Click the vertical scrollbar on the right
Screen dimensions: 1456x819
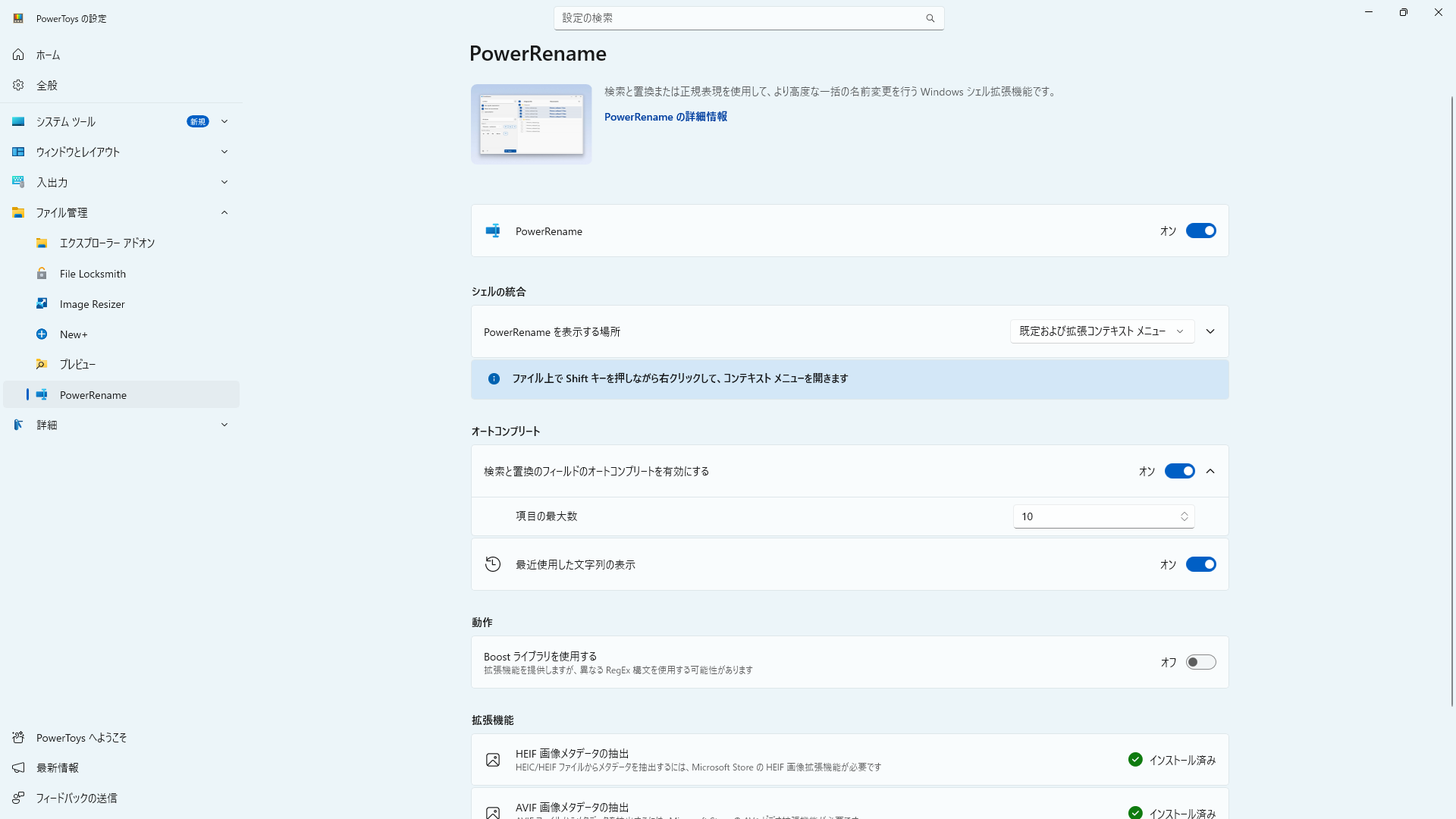1452,402
